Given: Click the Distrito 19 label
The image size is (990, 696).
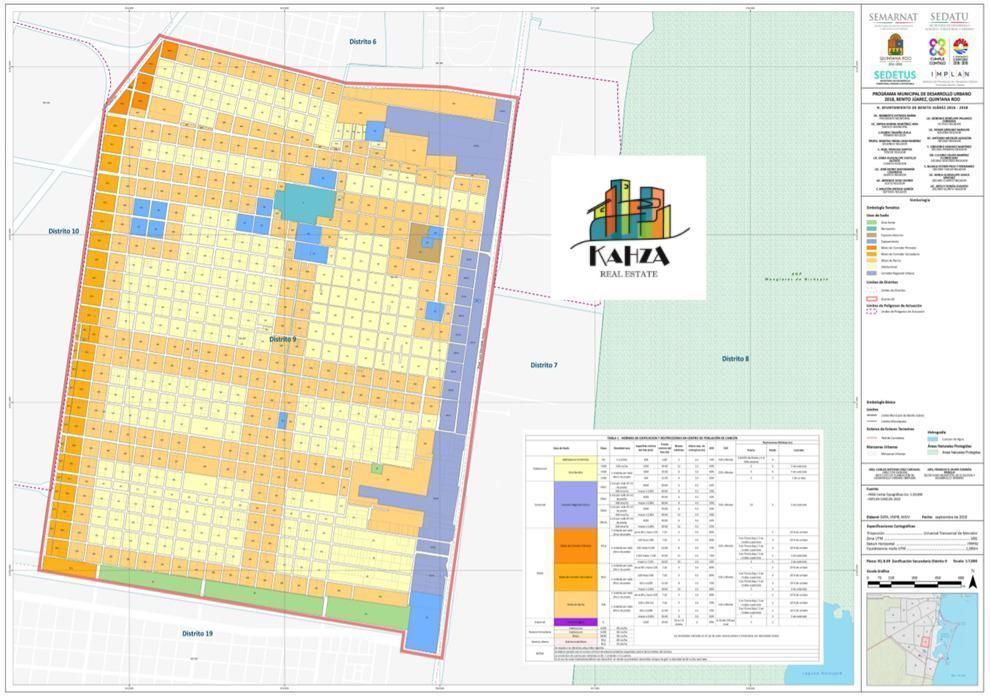Looking at the screenshot, I should point(196,634).
